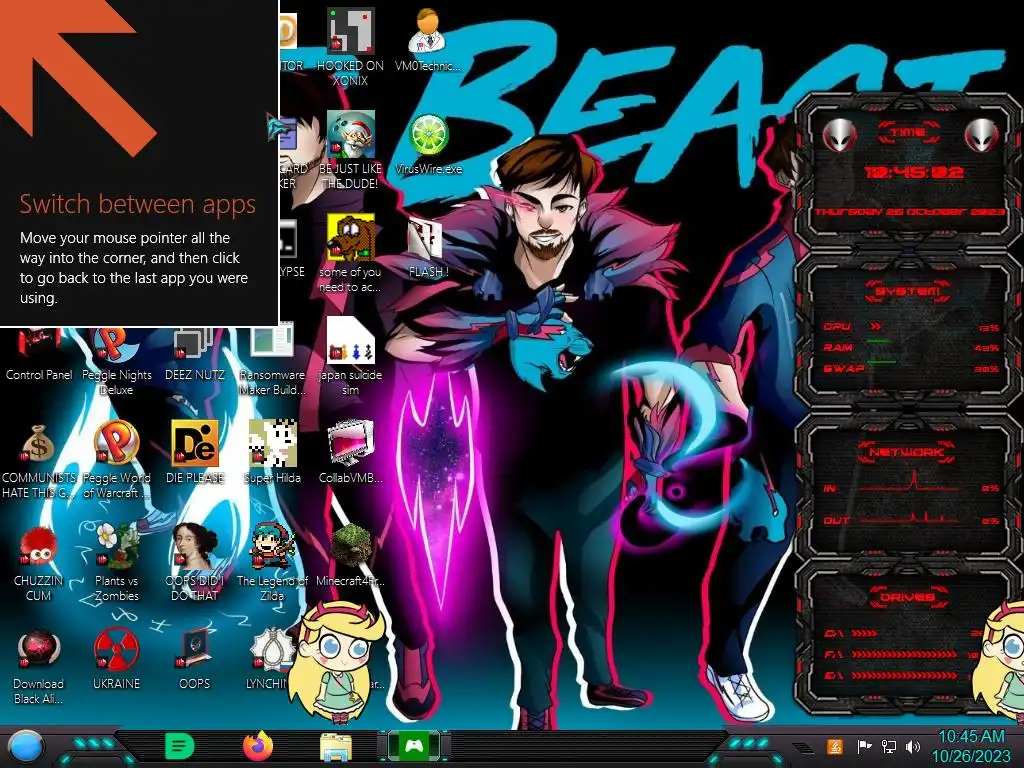
Task: Open Action Center flag tray icon
Action: 865,746
